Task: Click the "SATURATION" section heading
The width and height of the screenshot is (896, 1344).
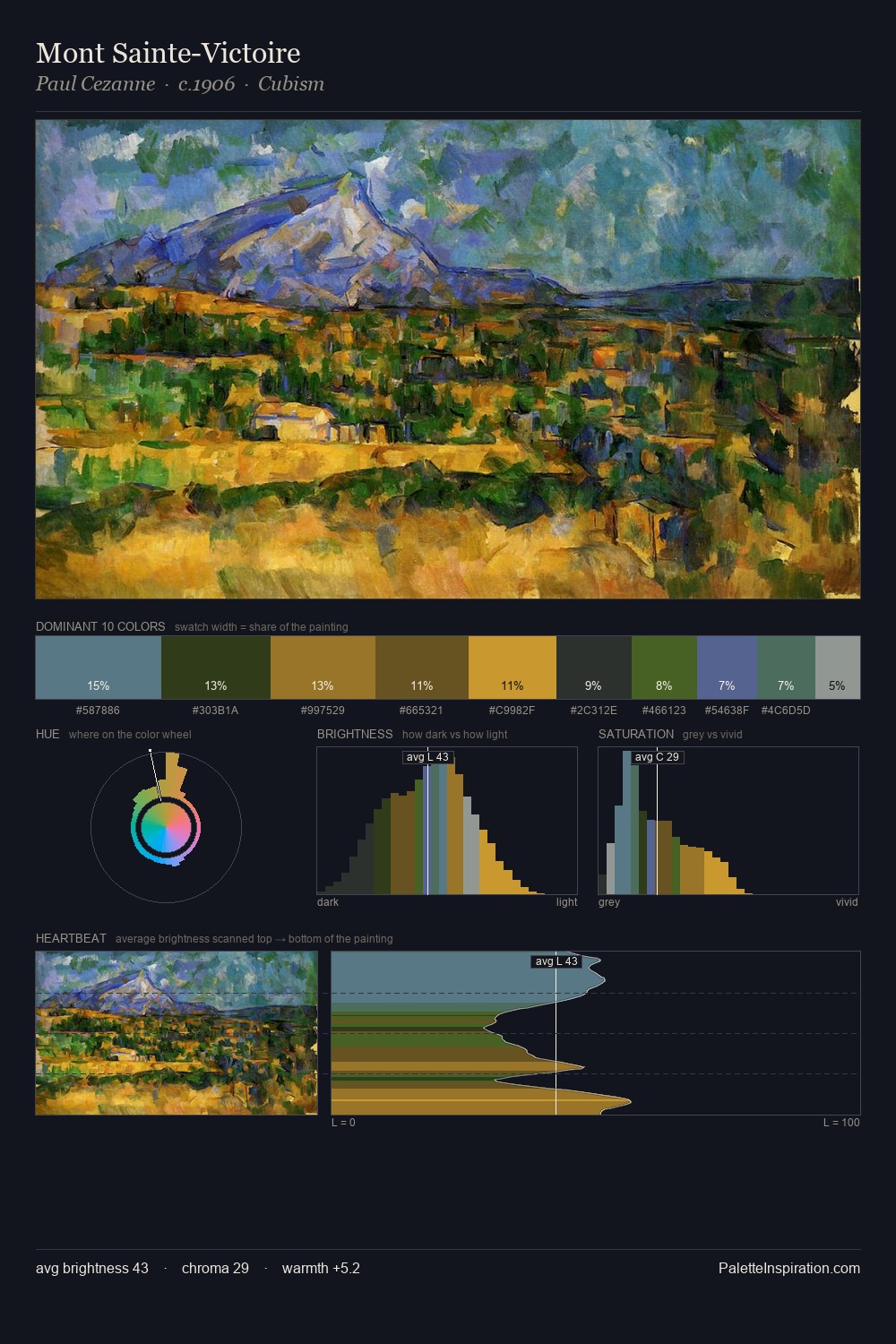Action: click(636, 734)
